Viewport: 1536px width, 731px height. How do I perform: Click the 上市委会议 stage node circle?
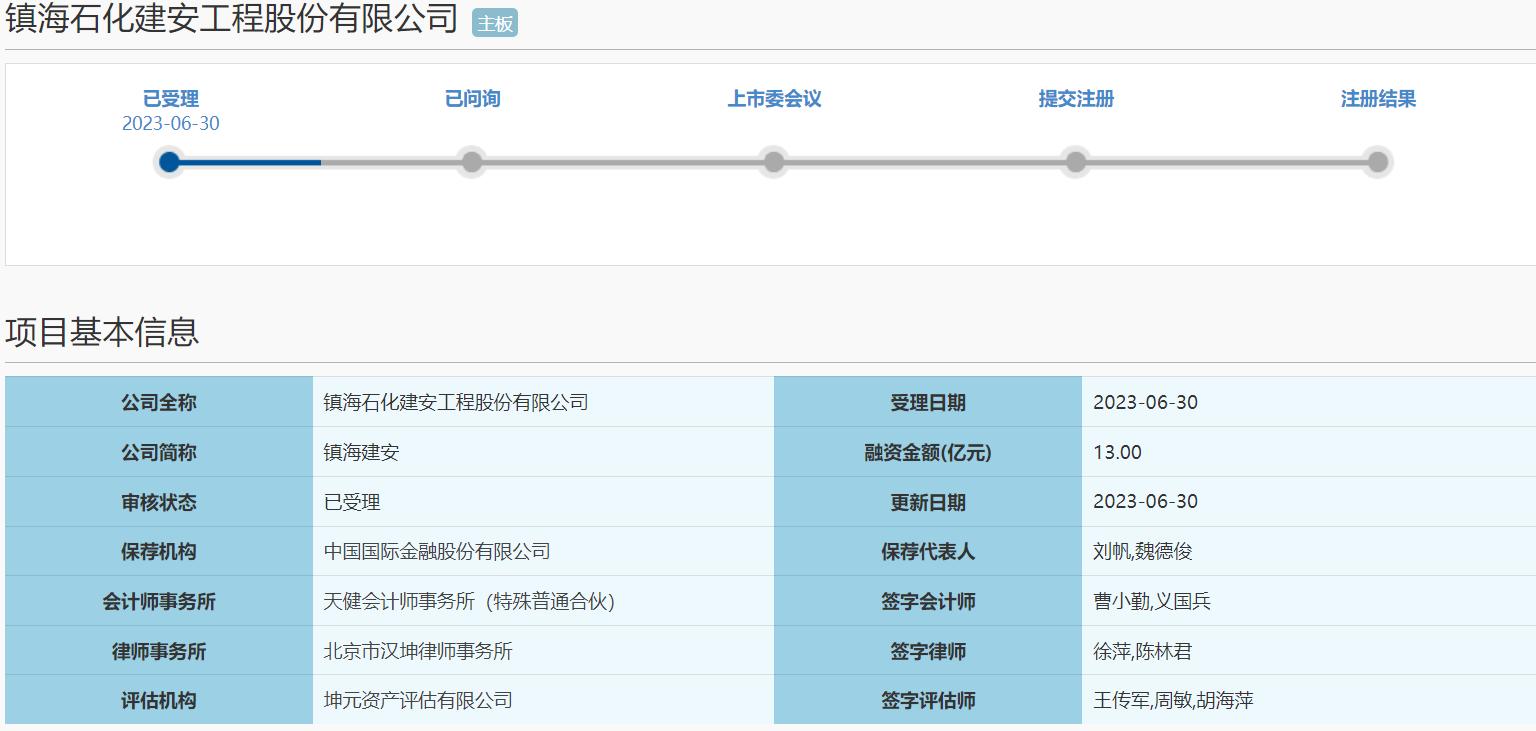[773, 162]
